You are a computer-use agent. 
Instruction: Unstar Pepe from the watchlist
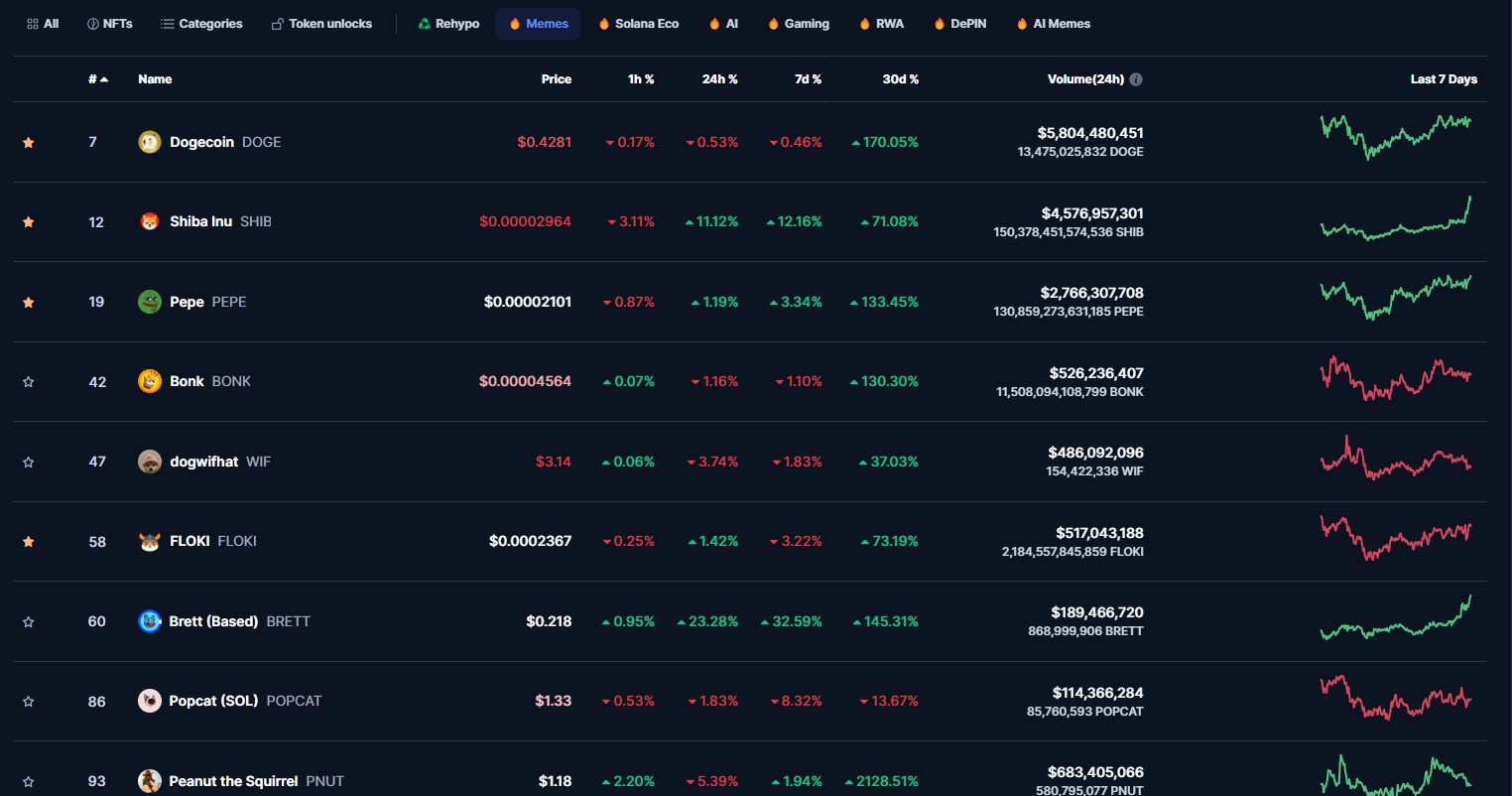[x=29, y=303]
